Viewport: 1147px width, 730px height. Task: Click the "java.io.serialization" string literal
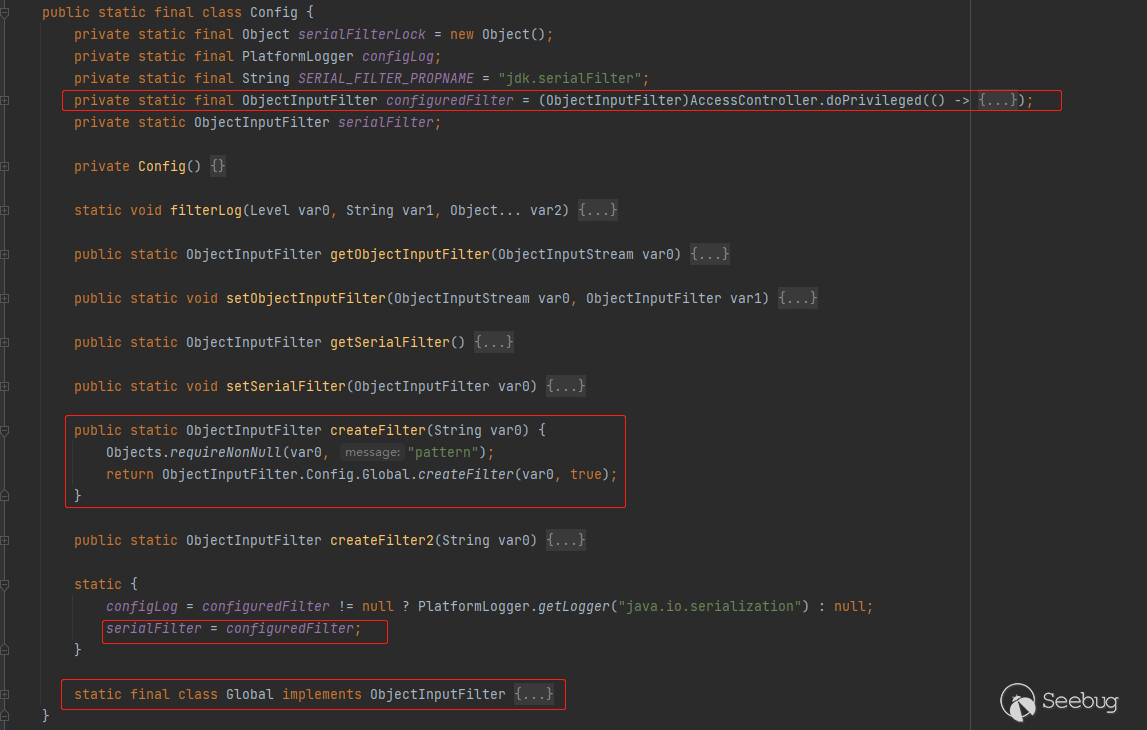(x=710, y=606)
